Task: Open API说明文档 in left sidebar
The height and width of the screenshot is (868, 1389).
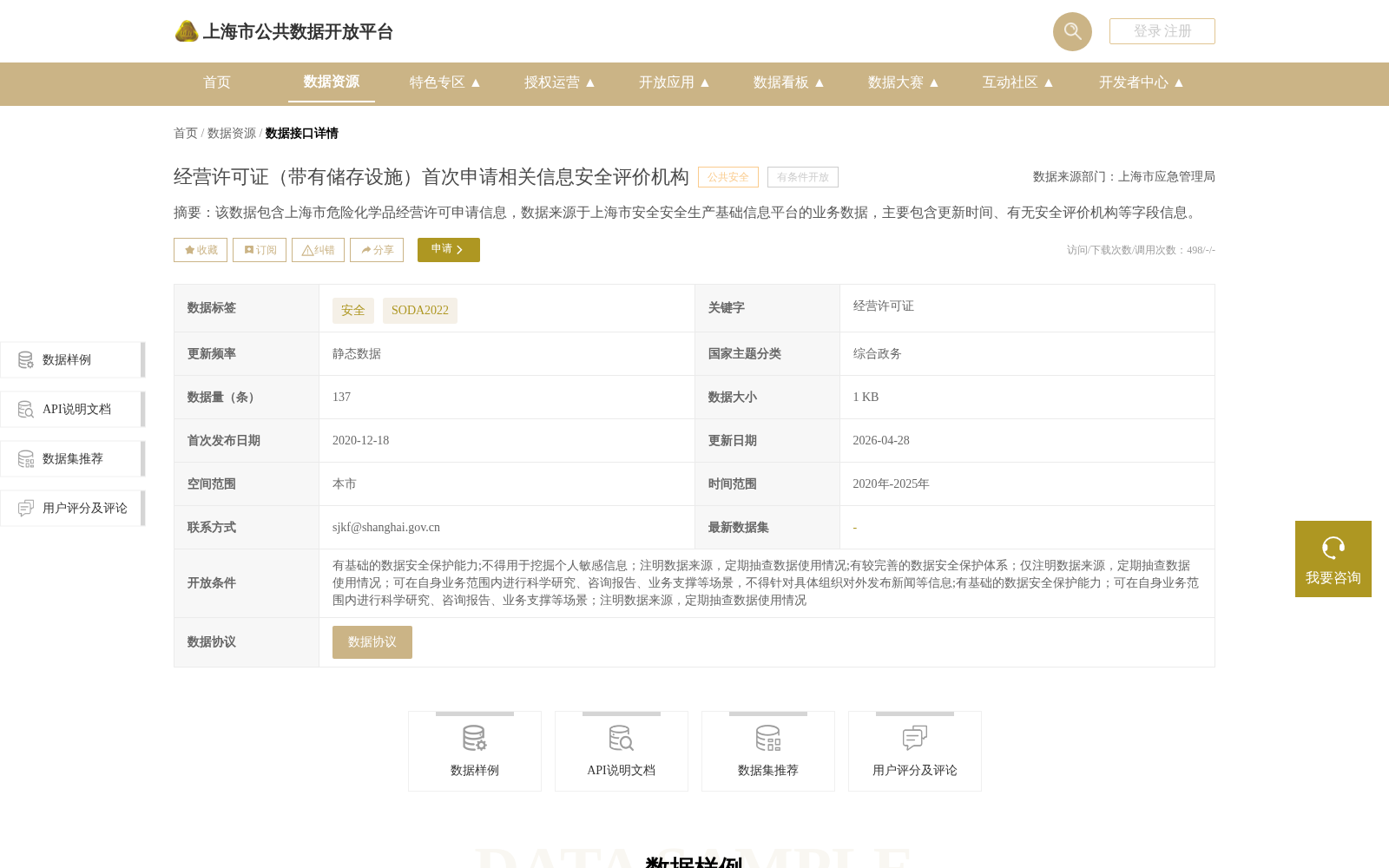Action: coord(72,409)
